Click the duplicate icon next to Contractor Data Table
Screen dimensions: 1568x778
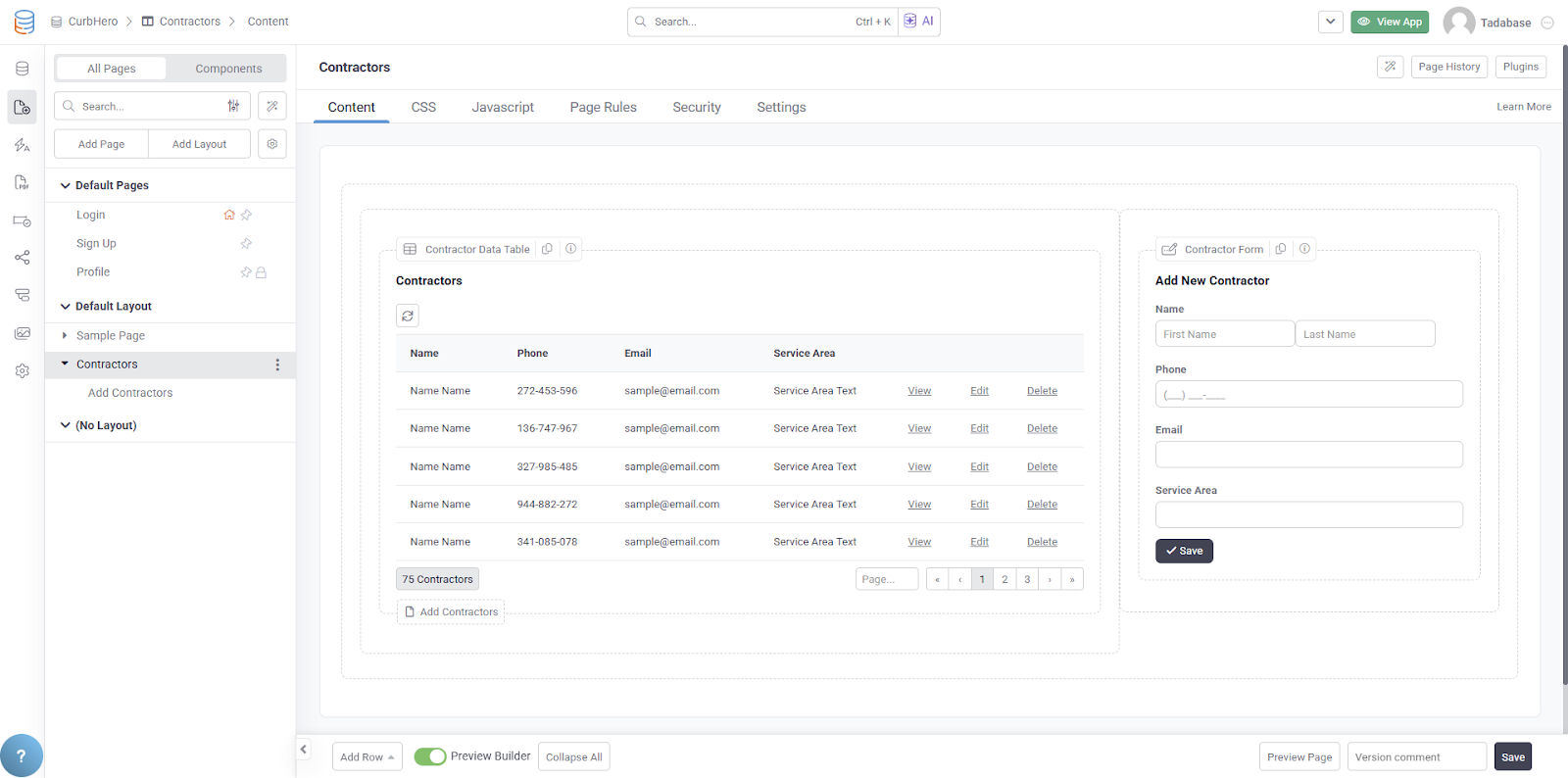[548, 249]
